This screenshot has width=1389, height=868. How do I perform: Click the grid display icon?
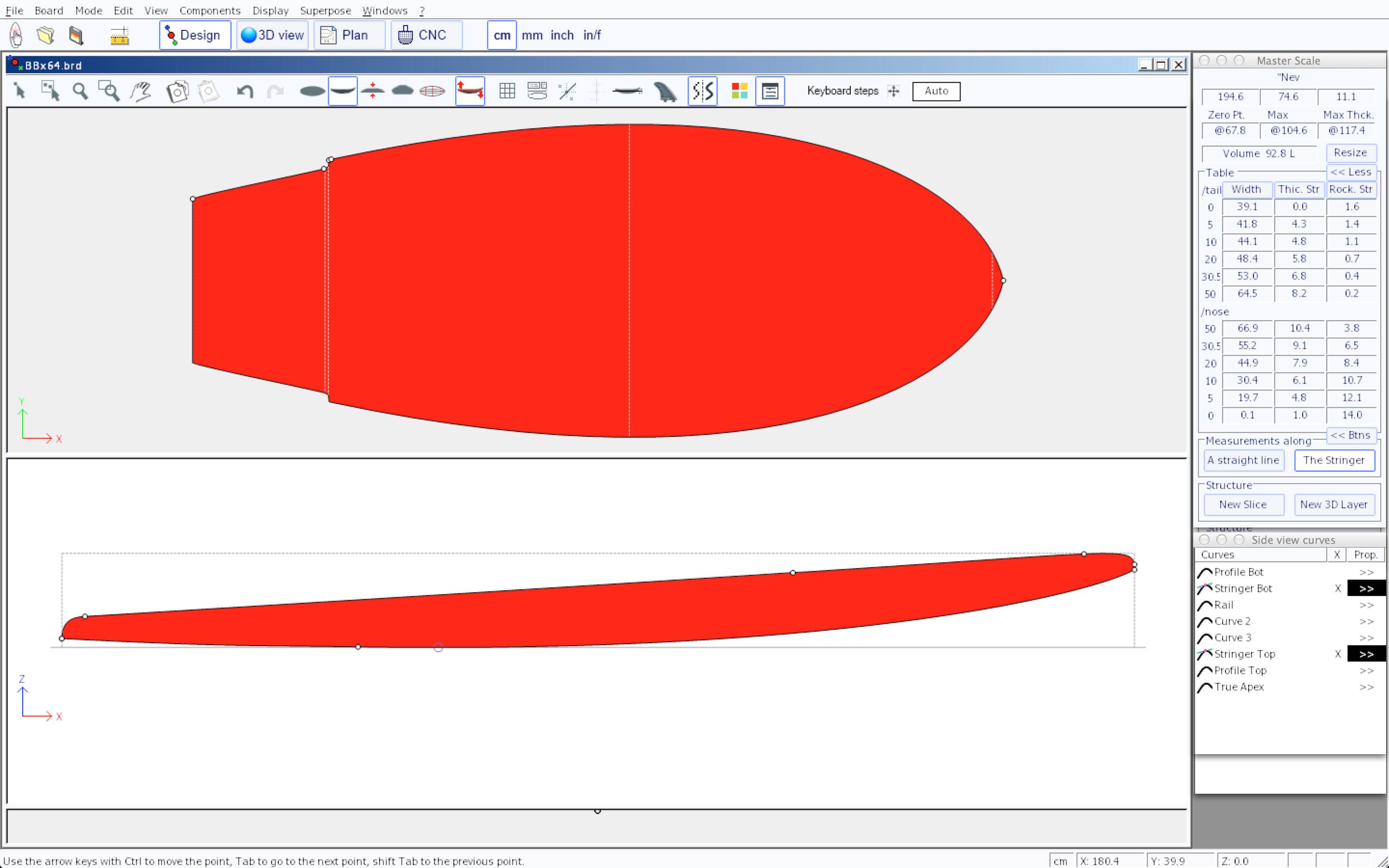(x=507, y=91)
